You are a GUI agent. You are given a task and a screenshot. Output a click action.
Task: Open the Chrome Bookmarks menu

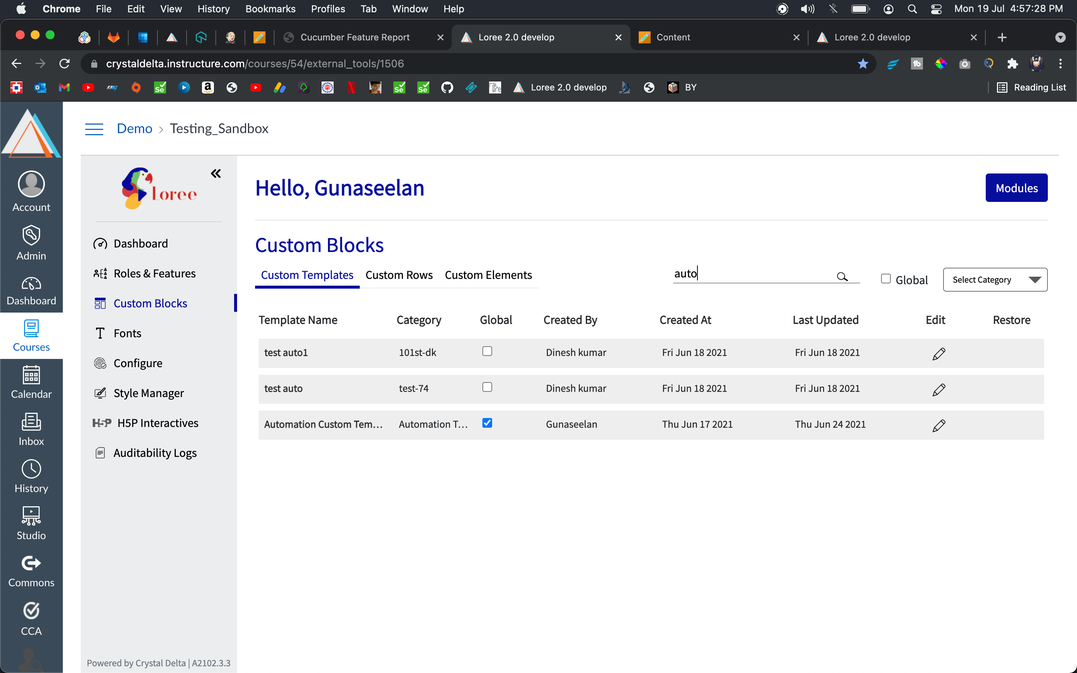[x=270, y=9]
